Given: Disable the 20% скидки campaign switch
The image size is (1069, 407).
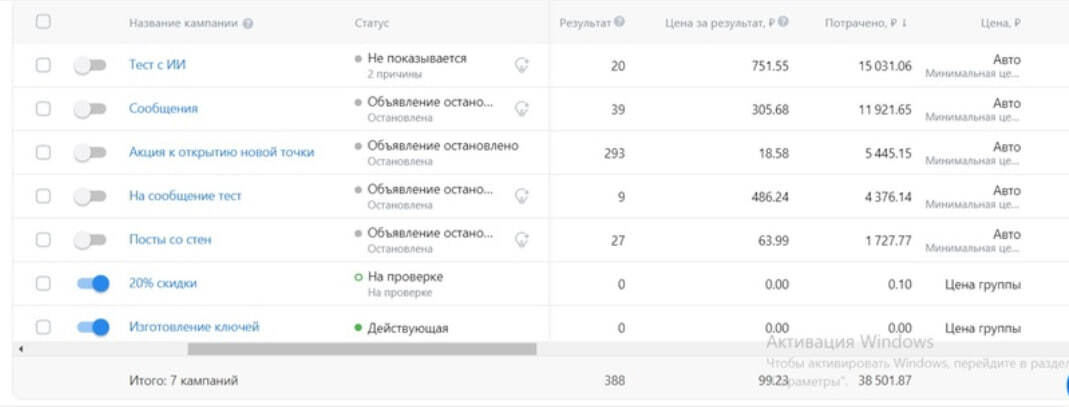Looking at the screenshot, I should [93, 284].
